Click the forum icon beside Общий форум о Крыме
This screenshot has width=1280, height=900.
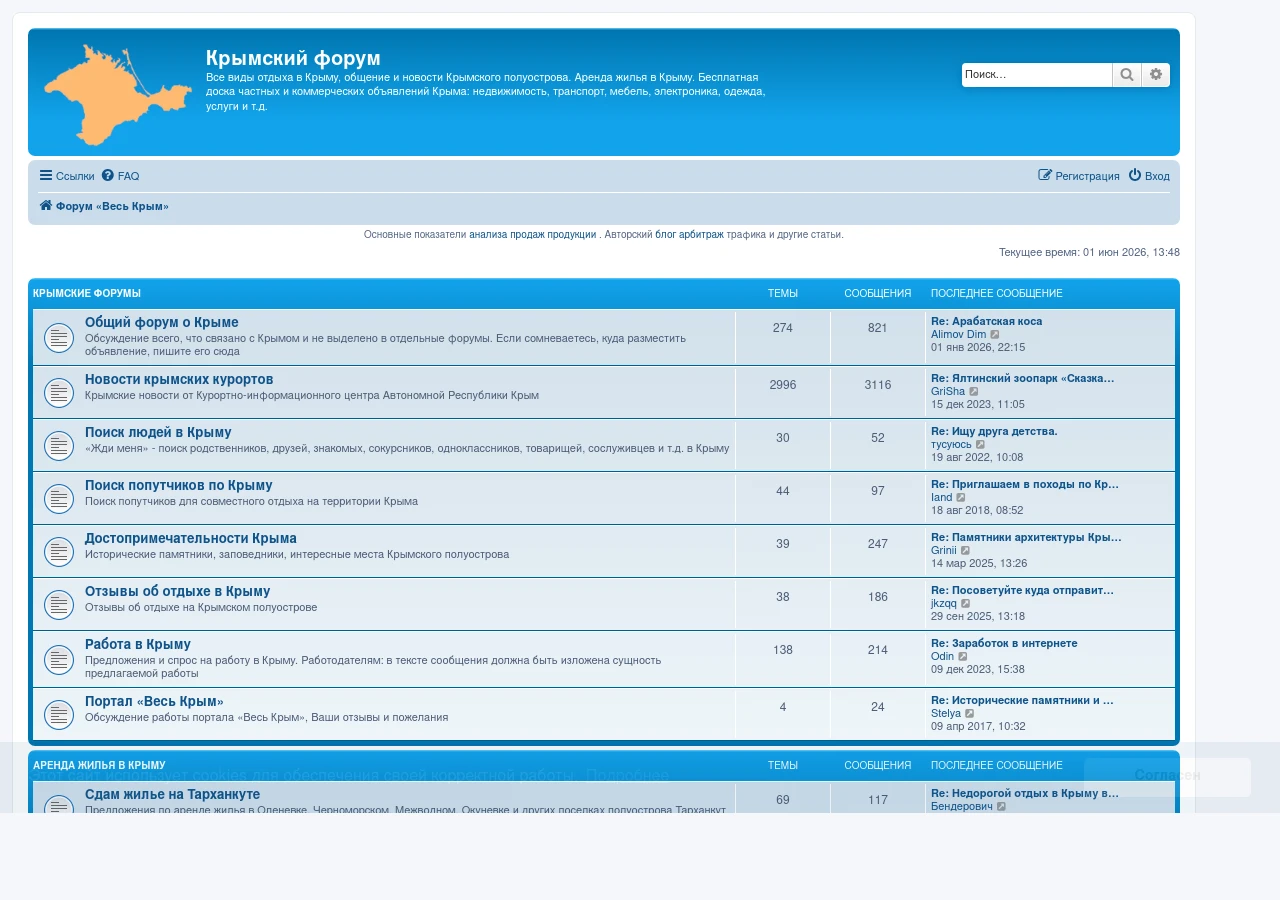pos(59,338)
